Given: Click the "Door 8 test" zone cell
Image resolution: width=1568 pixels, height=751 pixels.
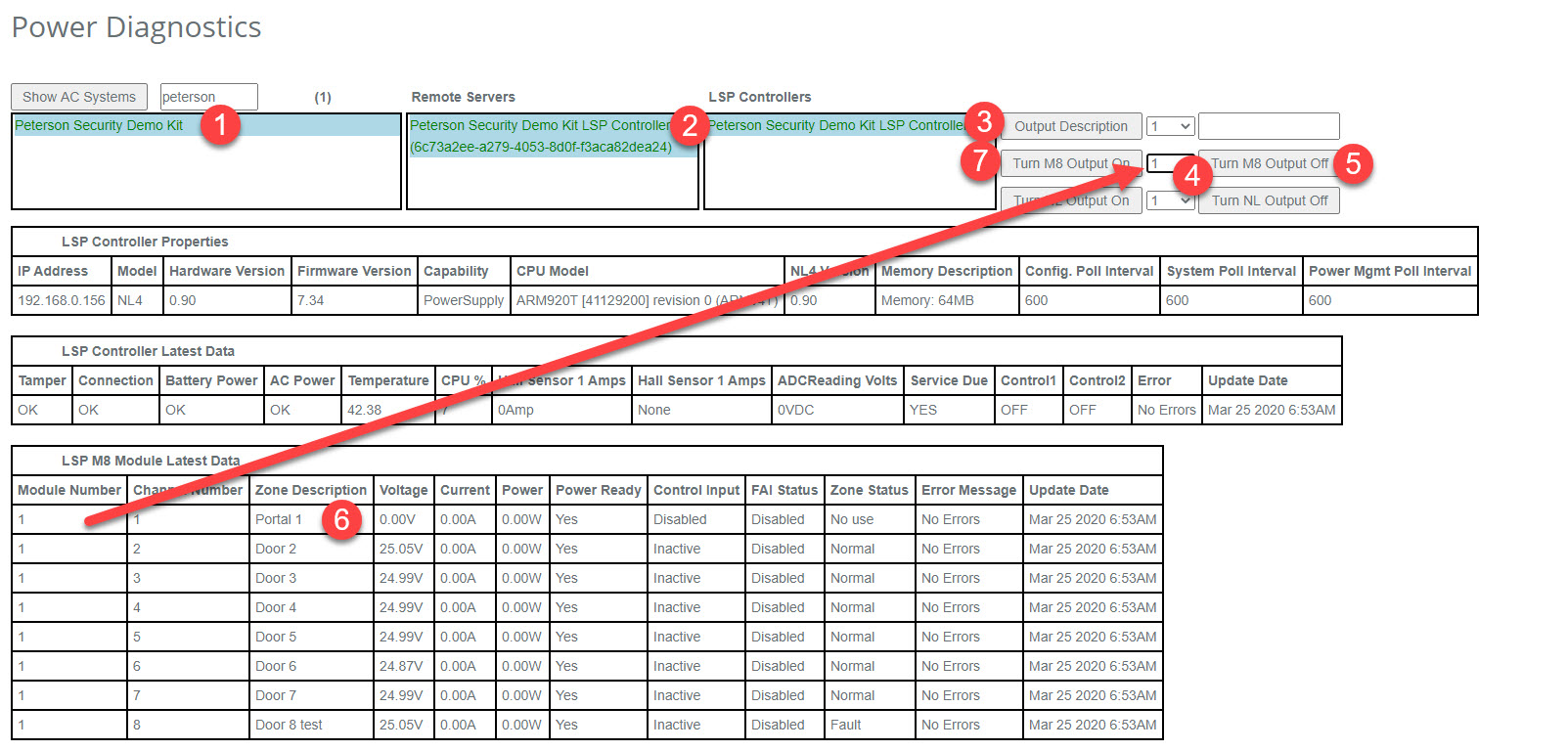Looking at the screenshot, I should pos(289,725).
